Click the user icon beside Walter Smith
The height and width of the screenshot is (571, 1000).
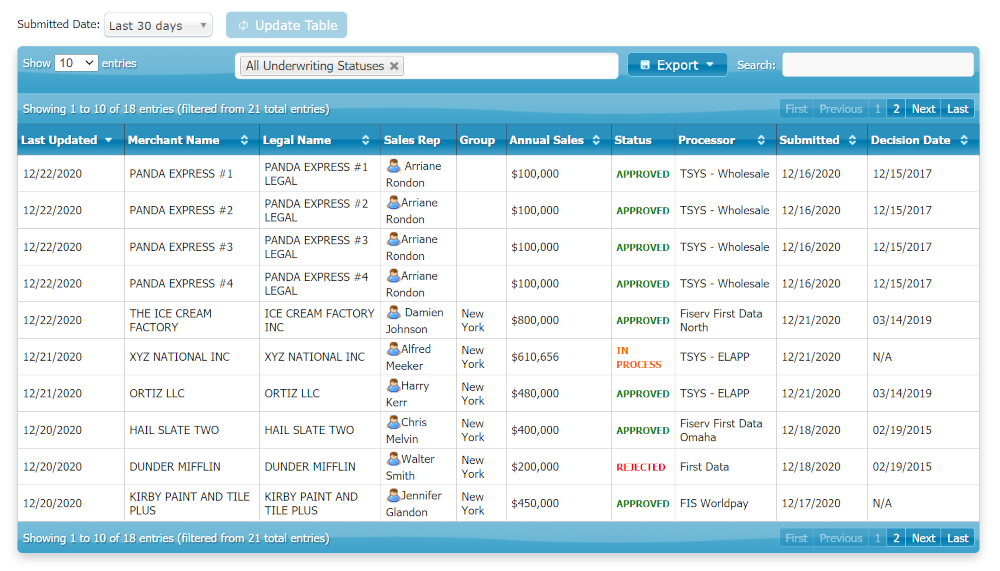pos(394,459)
